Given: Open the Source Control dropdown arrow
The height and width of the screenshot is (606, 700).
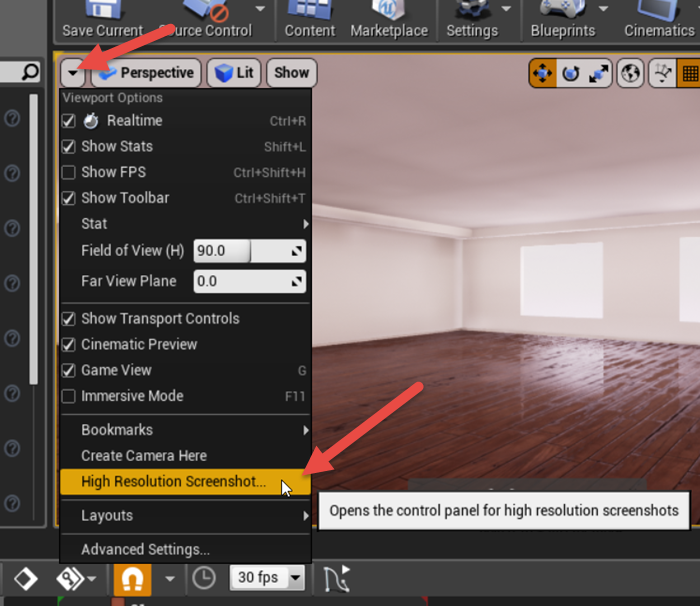Looking at the screenshot, I should point(260,9).
